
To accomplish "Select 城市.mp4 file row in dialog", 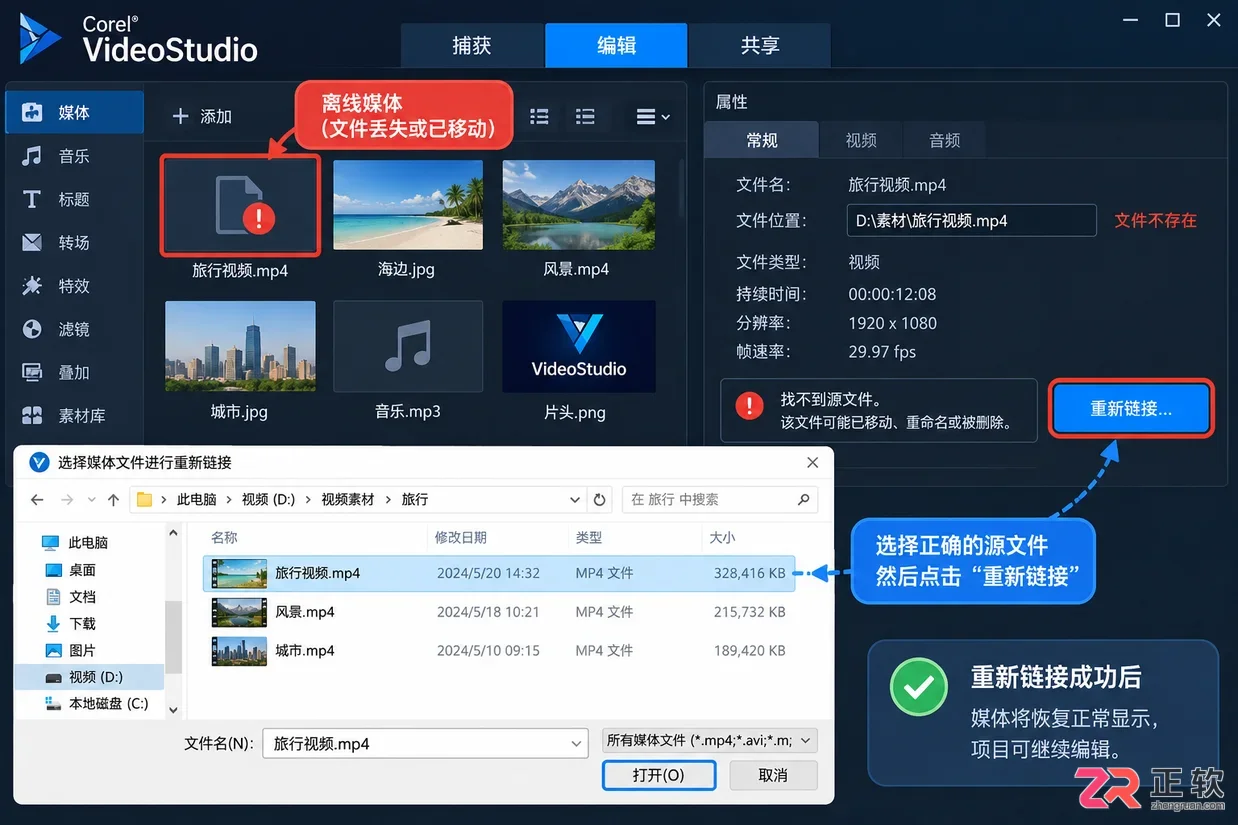I will point(499,650).
